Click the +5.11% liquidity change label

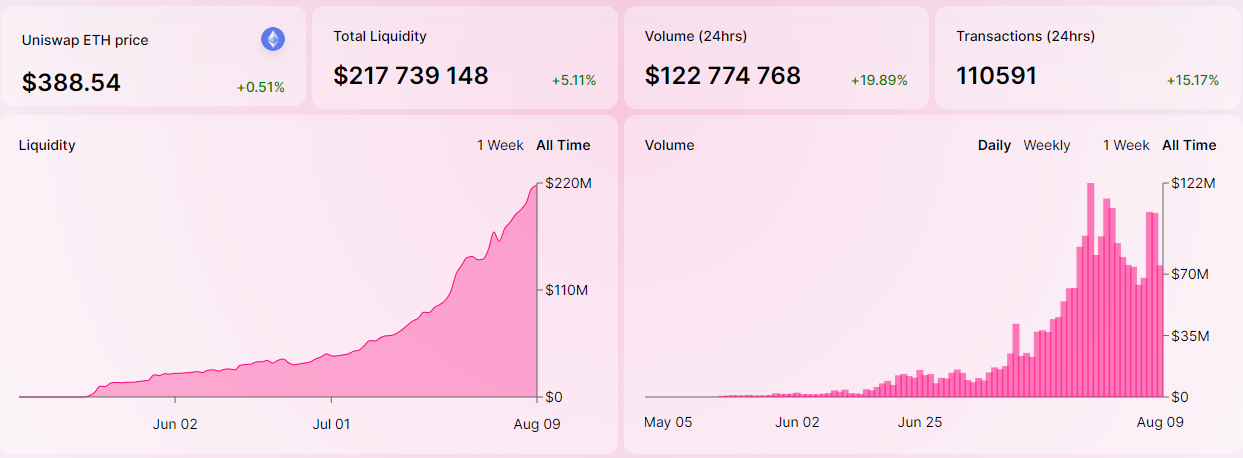[574, 80]
